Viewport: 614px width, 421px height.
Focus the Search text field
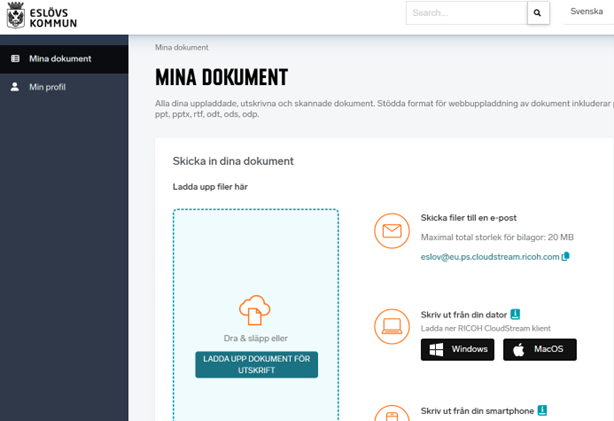tap(465, 13)
